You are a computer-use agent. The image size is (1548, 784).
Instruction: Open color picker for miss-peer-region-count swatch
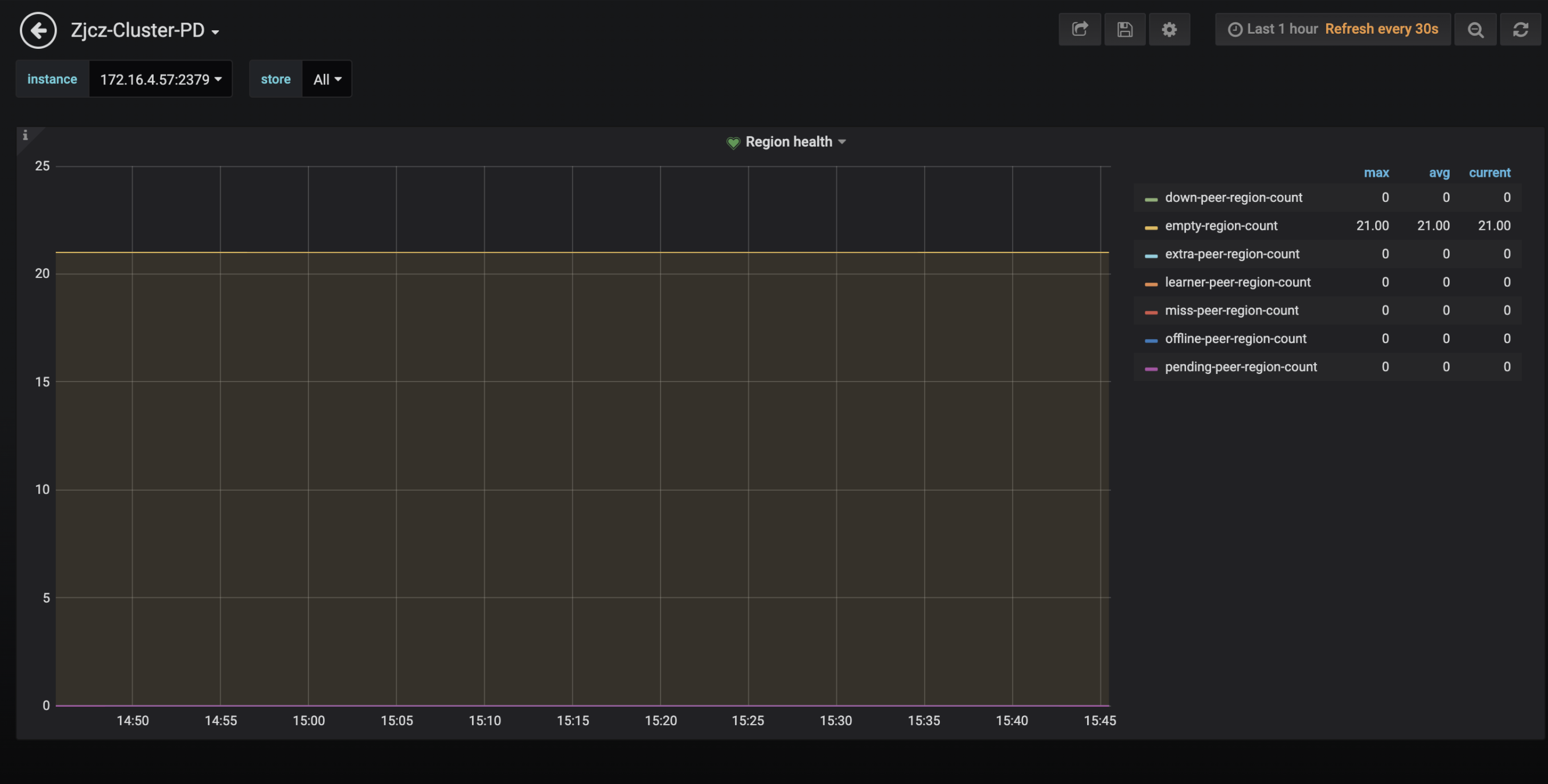[x=1151, y=312]
